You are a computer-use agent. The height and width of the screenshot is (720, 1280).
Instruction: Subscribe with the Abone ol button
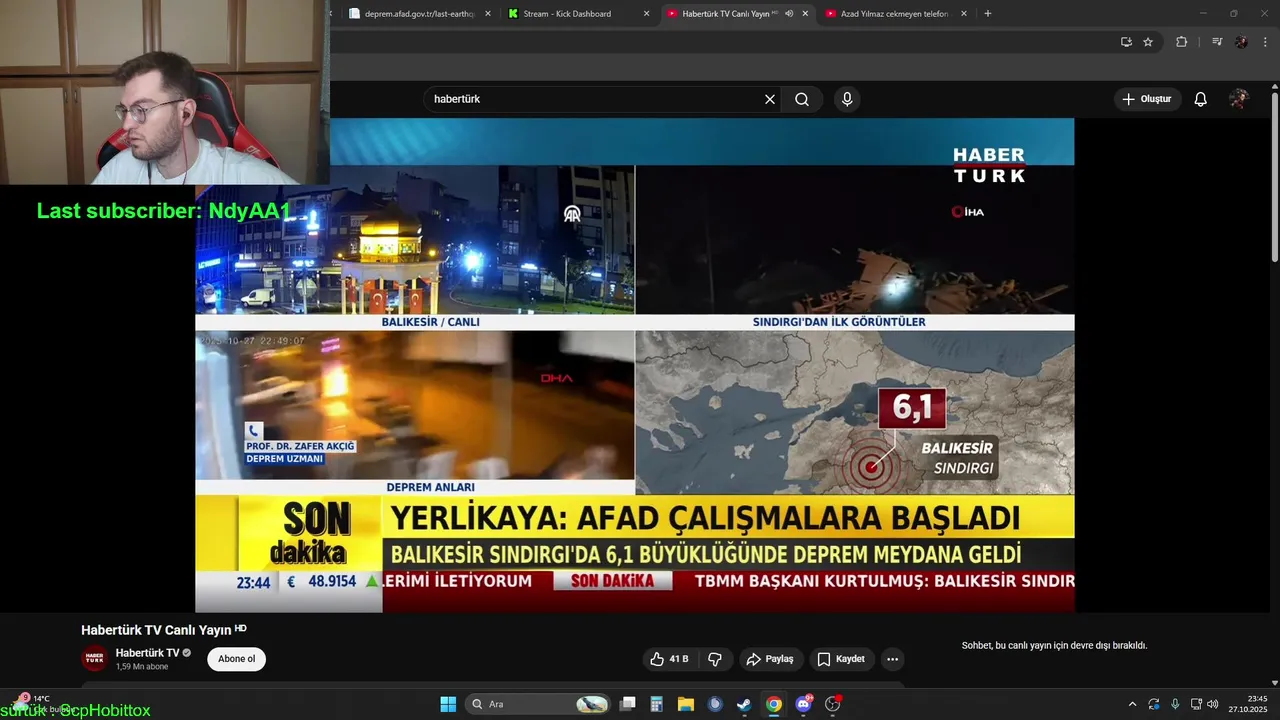pyautogui.click(x=237, y=659)
